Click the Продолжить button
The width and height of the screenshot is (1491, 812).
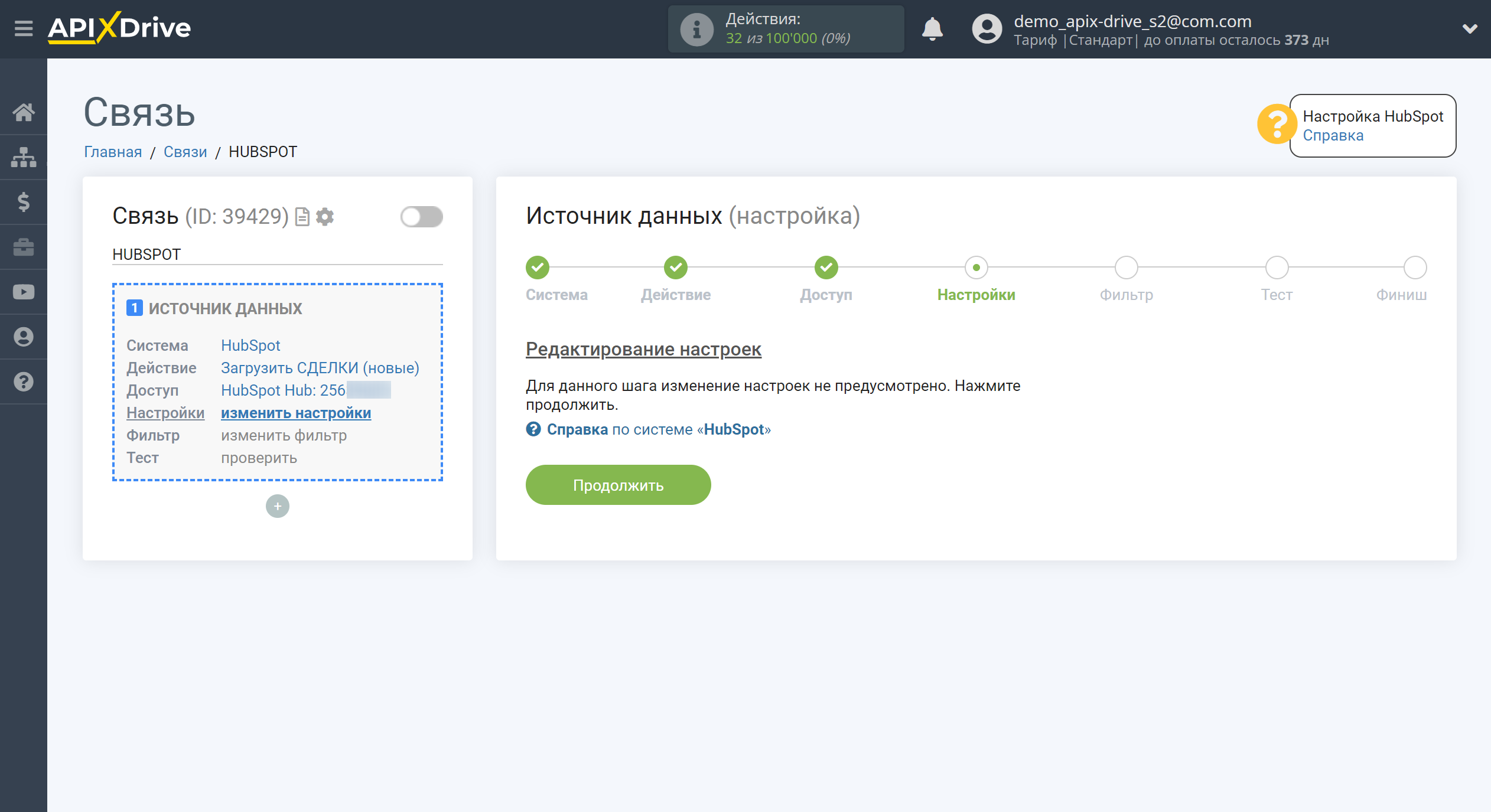[618, 485]
